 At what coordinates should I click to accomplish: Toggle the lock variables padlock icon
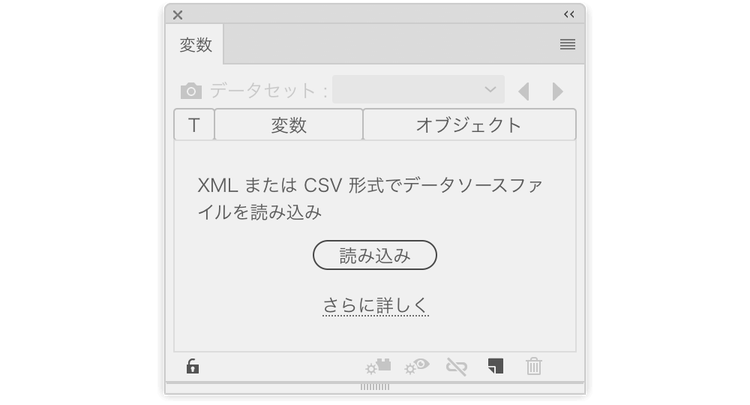point(193,366)
